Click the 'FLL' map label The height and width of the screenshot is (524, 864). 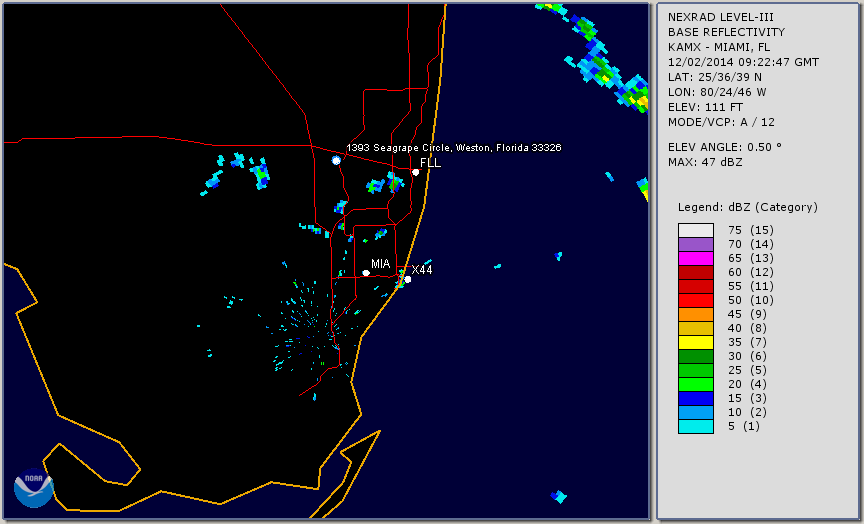[x=430, y=163]
